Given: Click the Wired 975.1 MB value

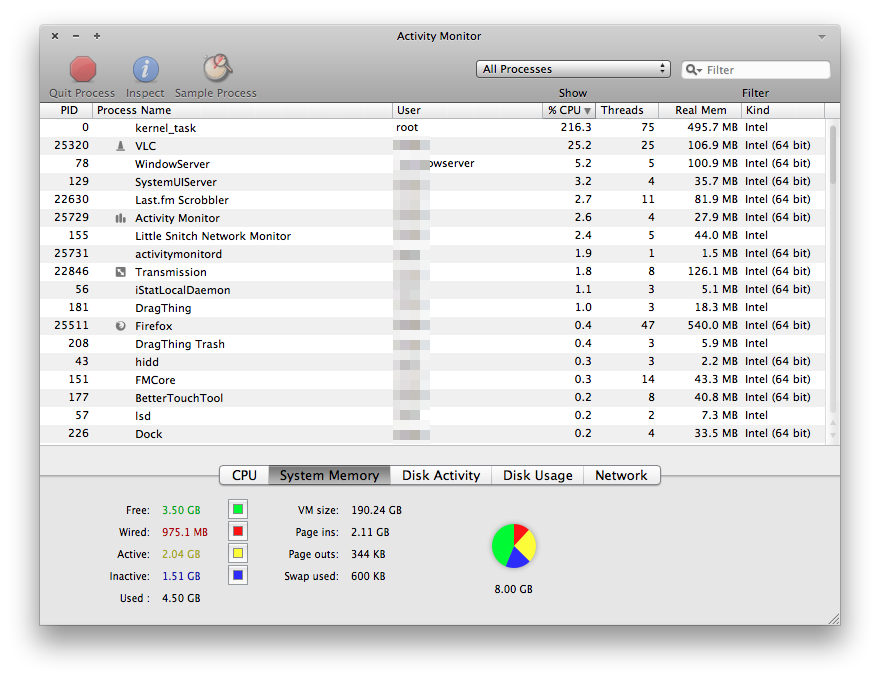Looking at the screenshot, I should [x=185, y=532].
